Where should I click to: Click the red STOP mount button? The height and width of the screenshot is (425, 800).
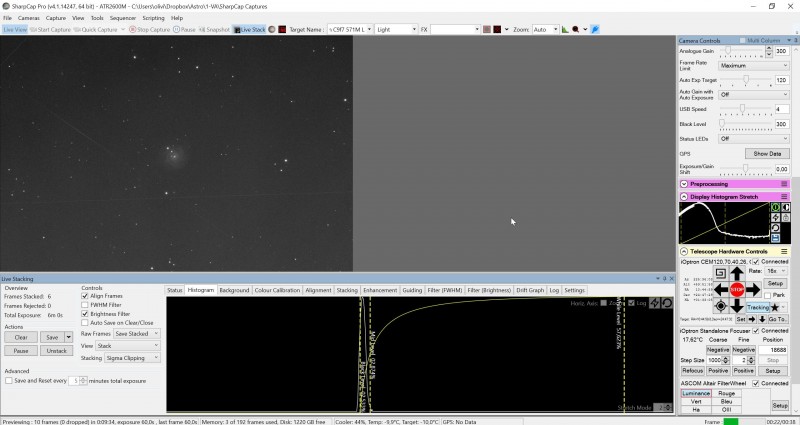coord(737,289)
